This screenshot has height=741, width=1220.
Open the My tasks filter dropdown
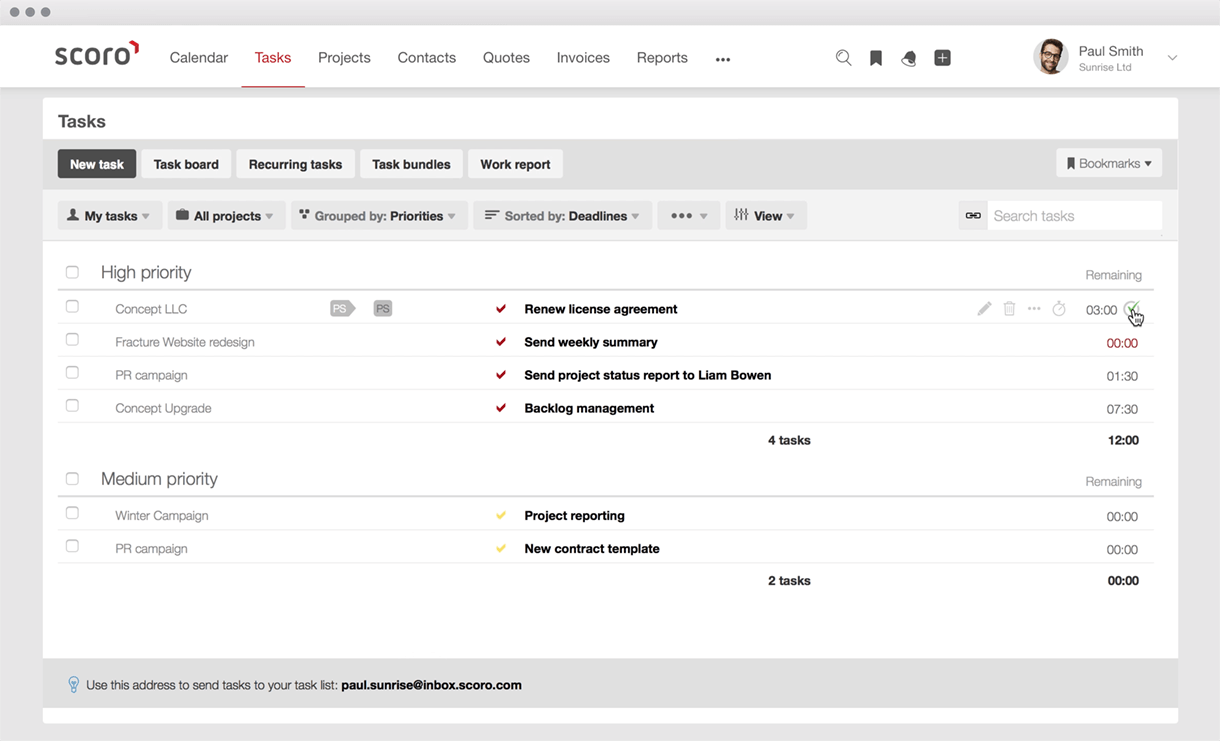pos(109,216)
